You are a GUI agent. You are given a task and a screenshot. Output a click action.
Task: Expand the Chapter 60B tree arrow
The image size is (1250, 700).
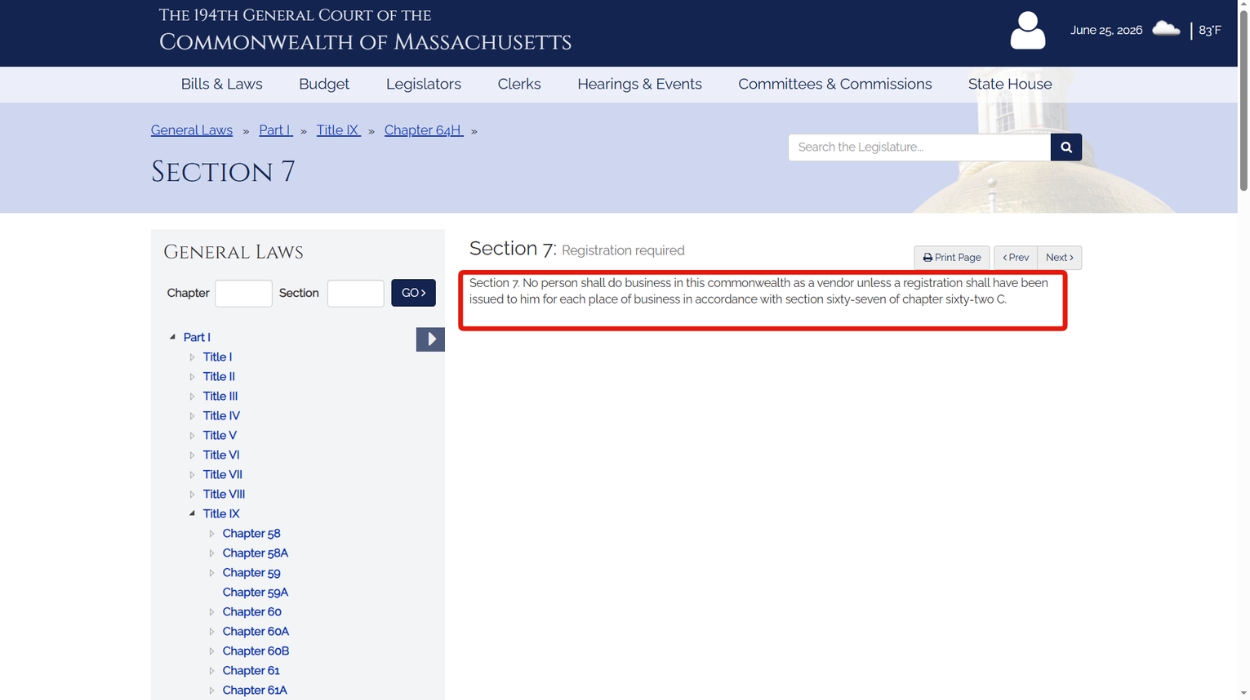pos(212,651)
